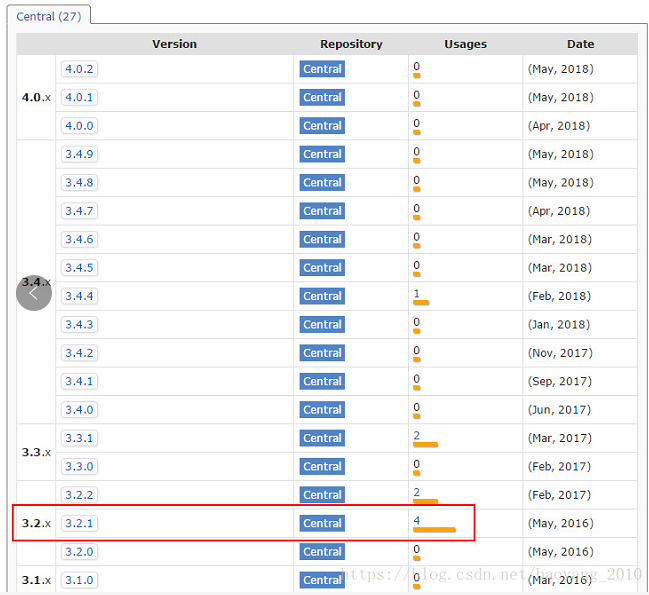The height and width of the screenshot is (595, 649).
Task: Open version 3.4.8 link
Action: (x=79, y=182)
